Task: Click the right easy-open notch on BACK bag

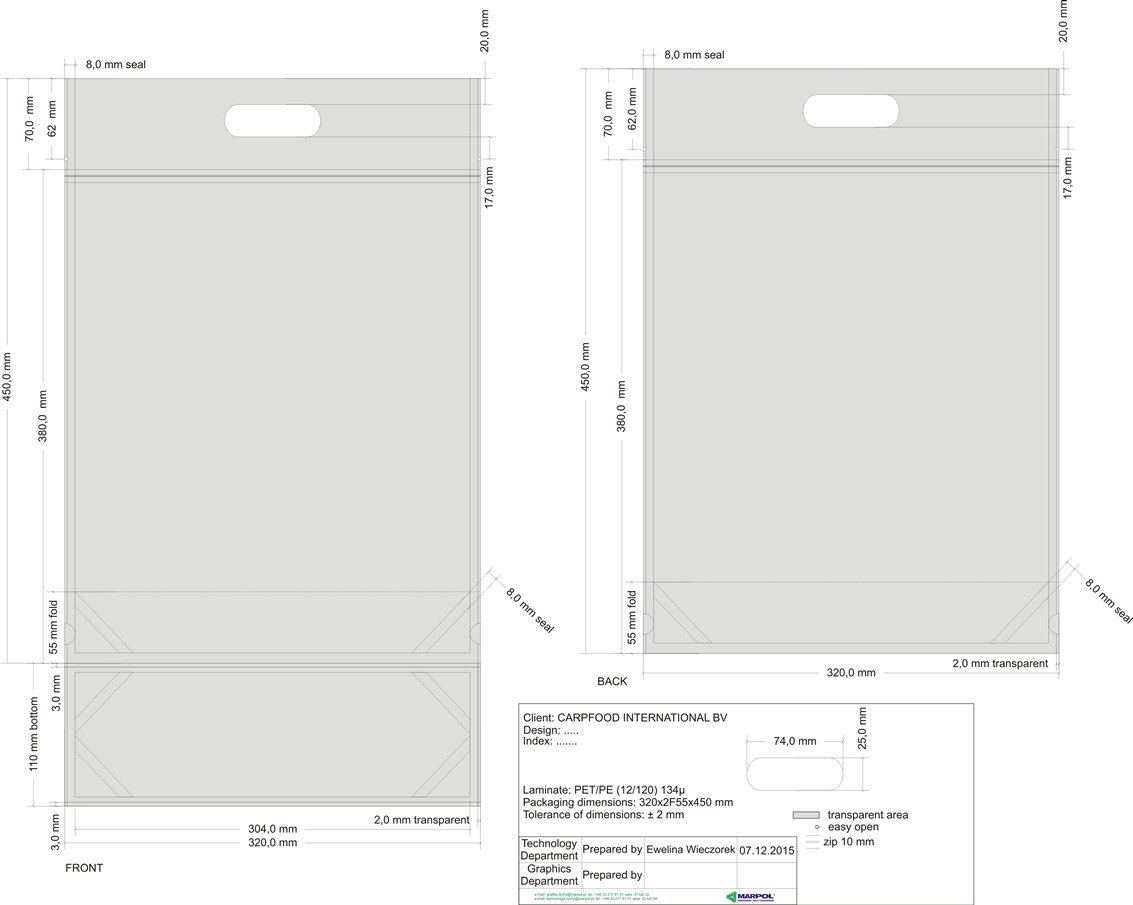Action: pos(1054,625)
